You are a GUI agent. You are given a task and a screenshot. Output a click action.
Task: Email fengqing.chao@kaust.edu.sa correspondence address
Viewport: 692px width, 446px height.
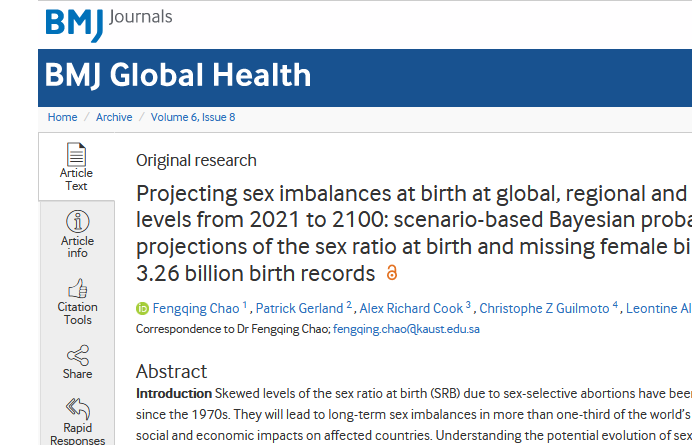point(406,328)
